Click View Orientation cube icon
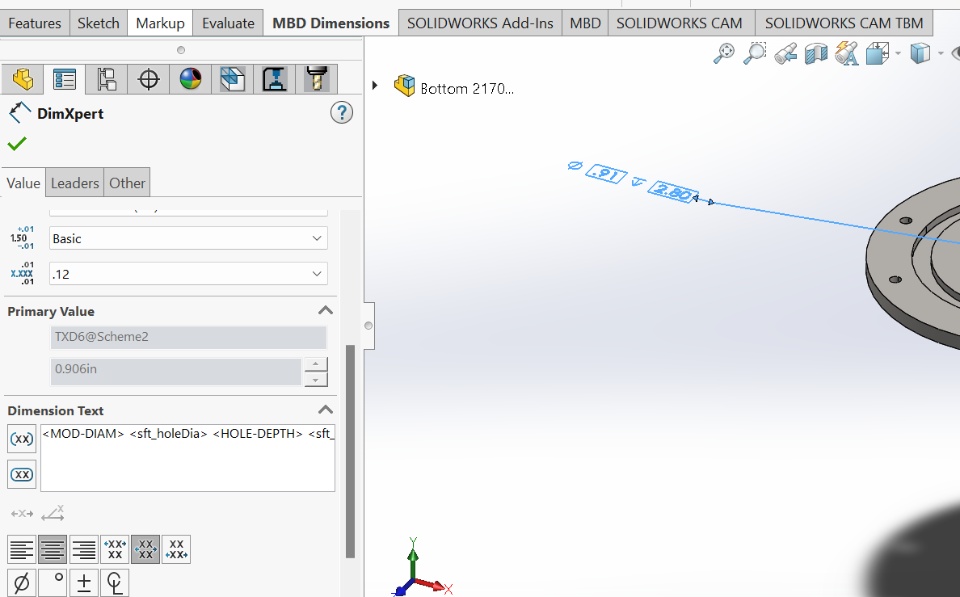This screenshot has height=597, width=960. pyautogui.click(x=877, y=53)
